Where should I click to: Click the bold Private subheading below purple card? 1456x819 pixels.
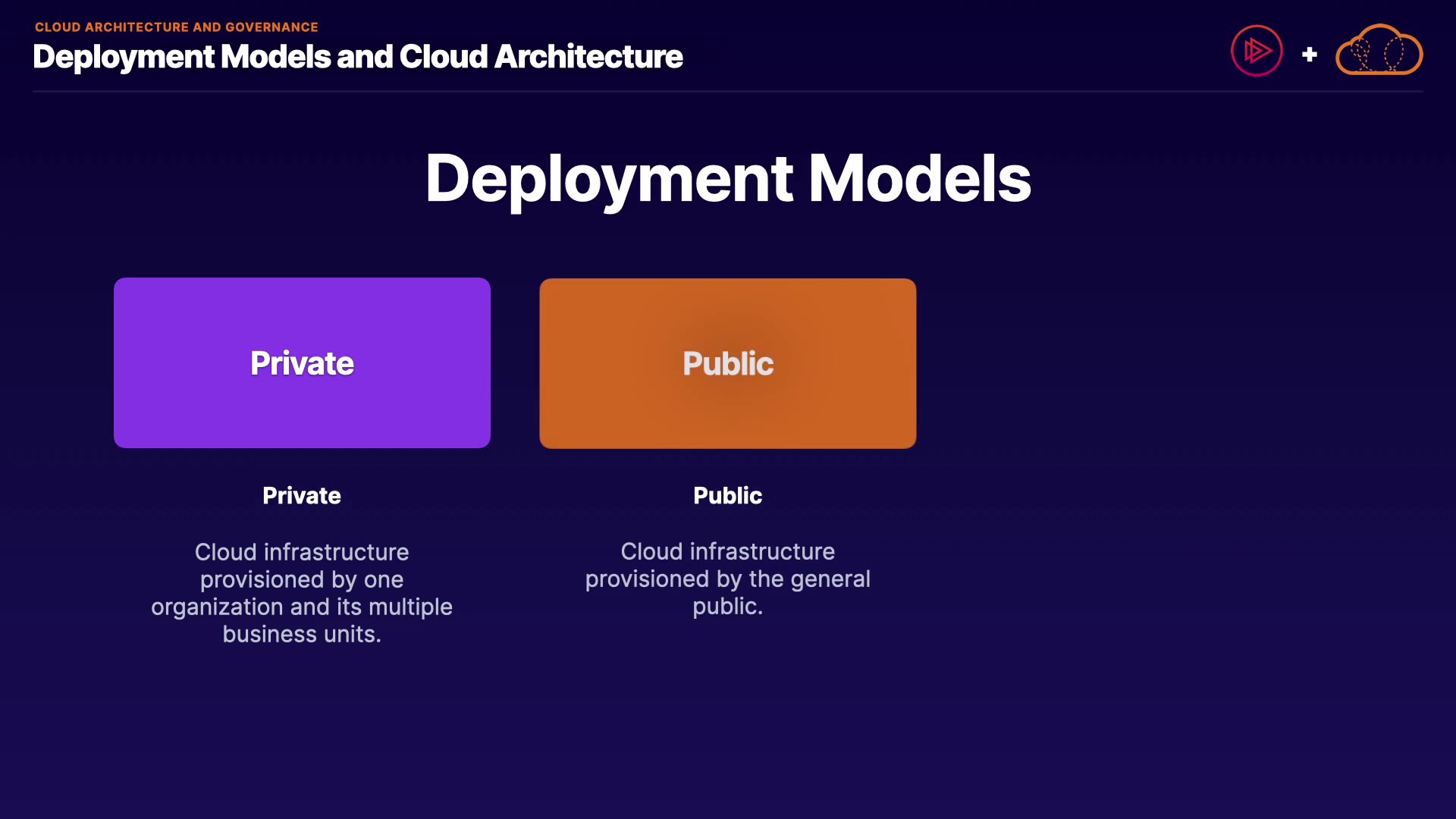(x=302, y=495)
